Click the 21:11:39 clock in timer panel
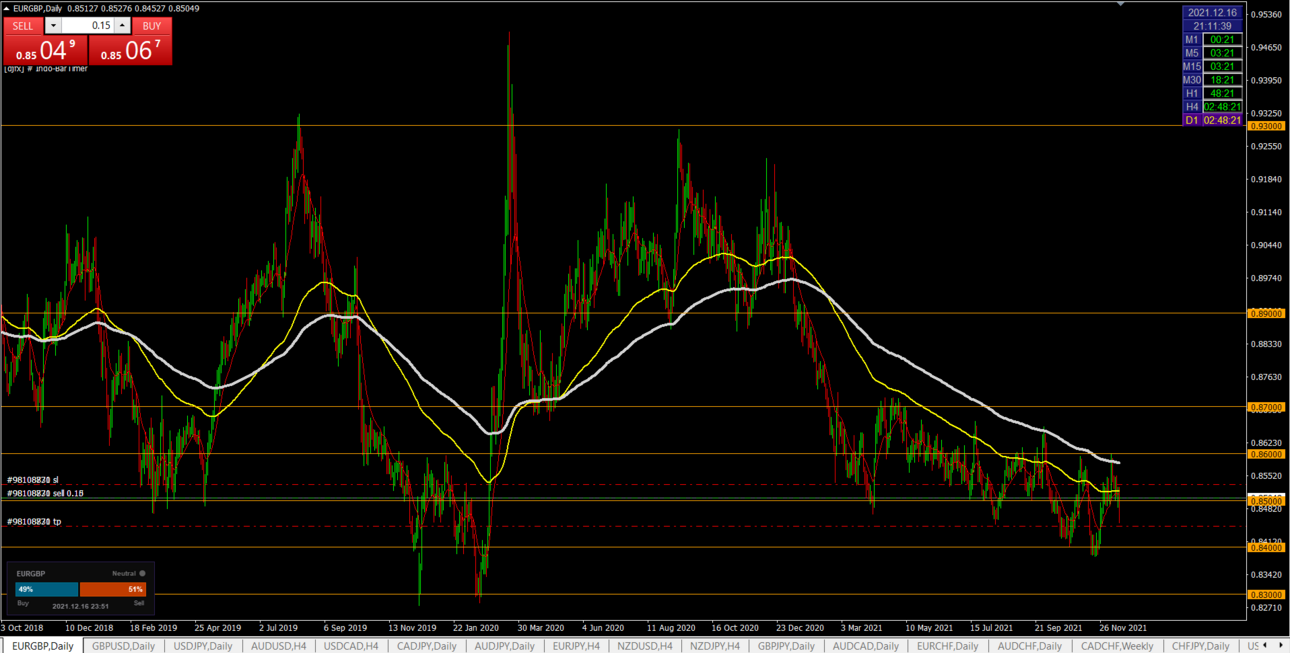This screenshot has width=1290, height=653. tap(1214, 26)
